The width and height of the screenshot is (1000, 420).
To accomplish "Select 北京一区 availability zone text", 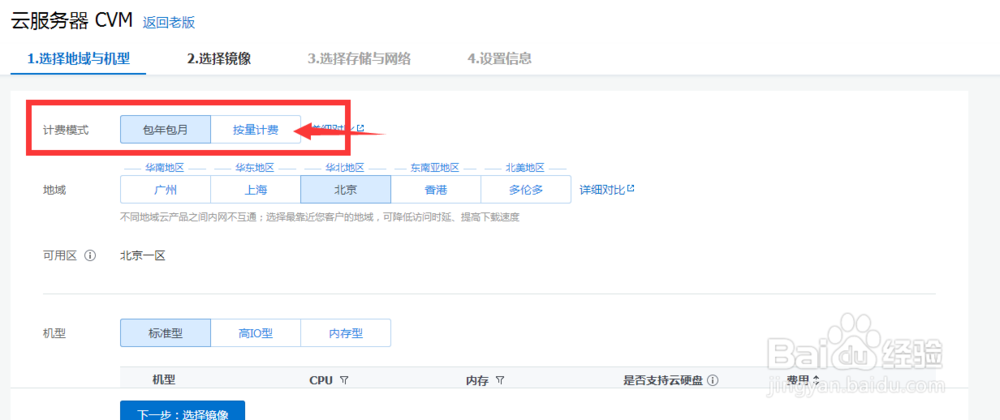I will point(143,256).
